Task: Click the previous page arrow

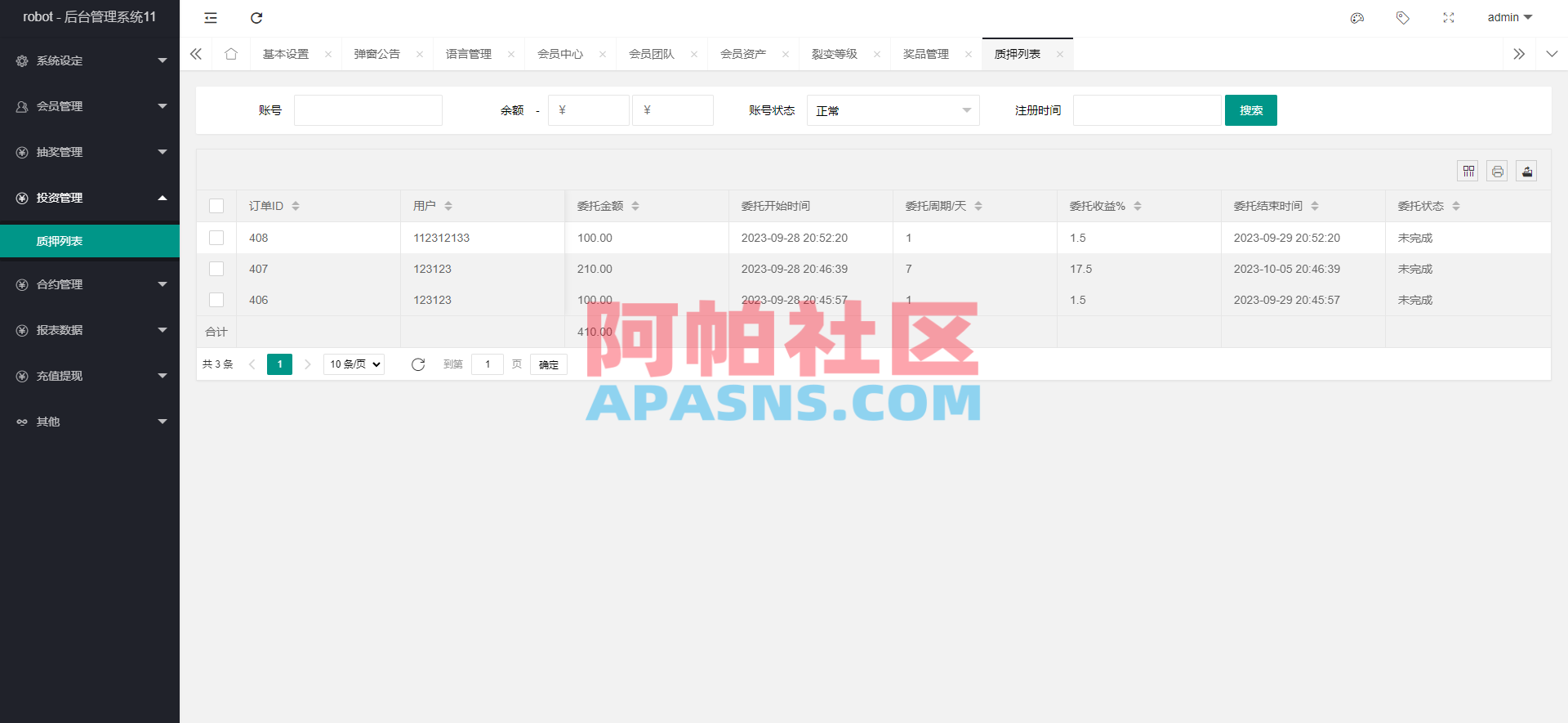Action: (x=252, y=364)
